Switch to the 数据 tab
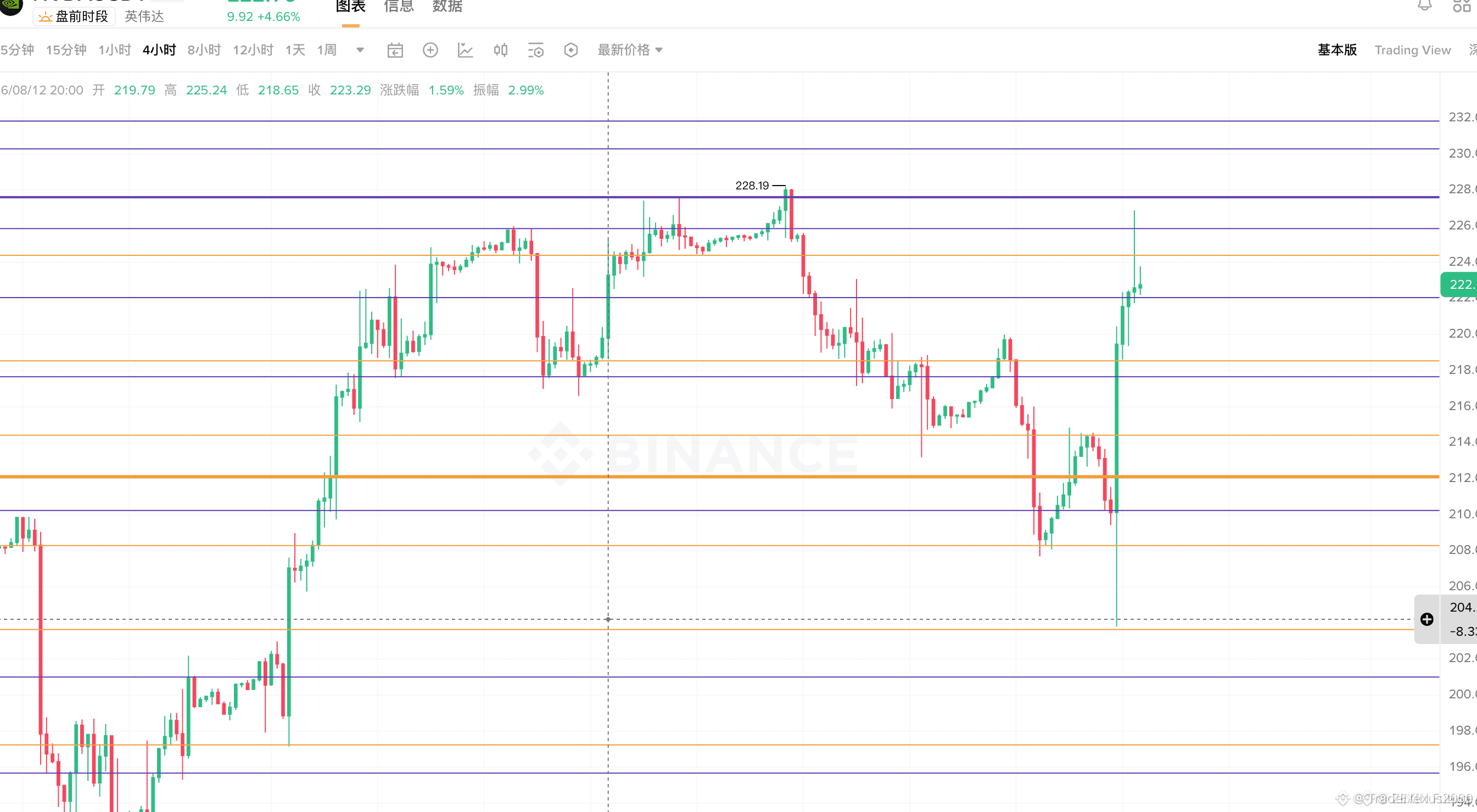This screenshot has width=1477, height=812. tap(447, 7)
